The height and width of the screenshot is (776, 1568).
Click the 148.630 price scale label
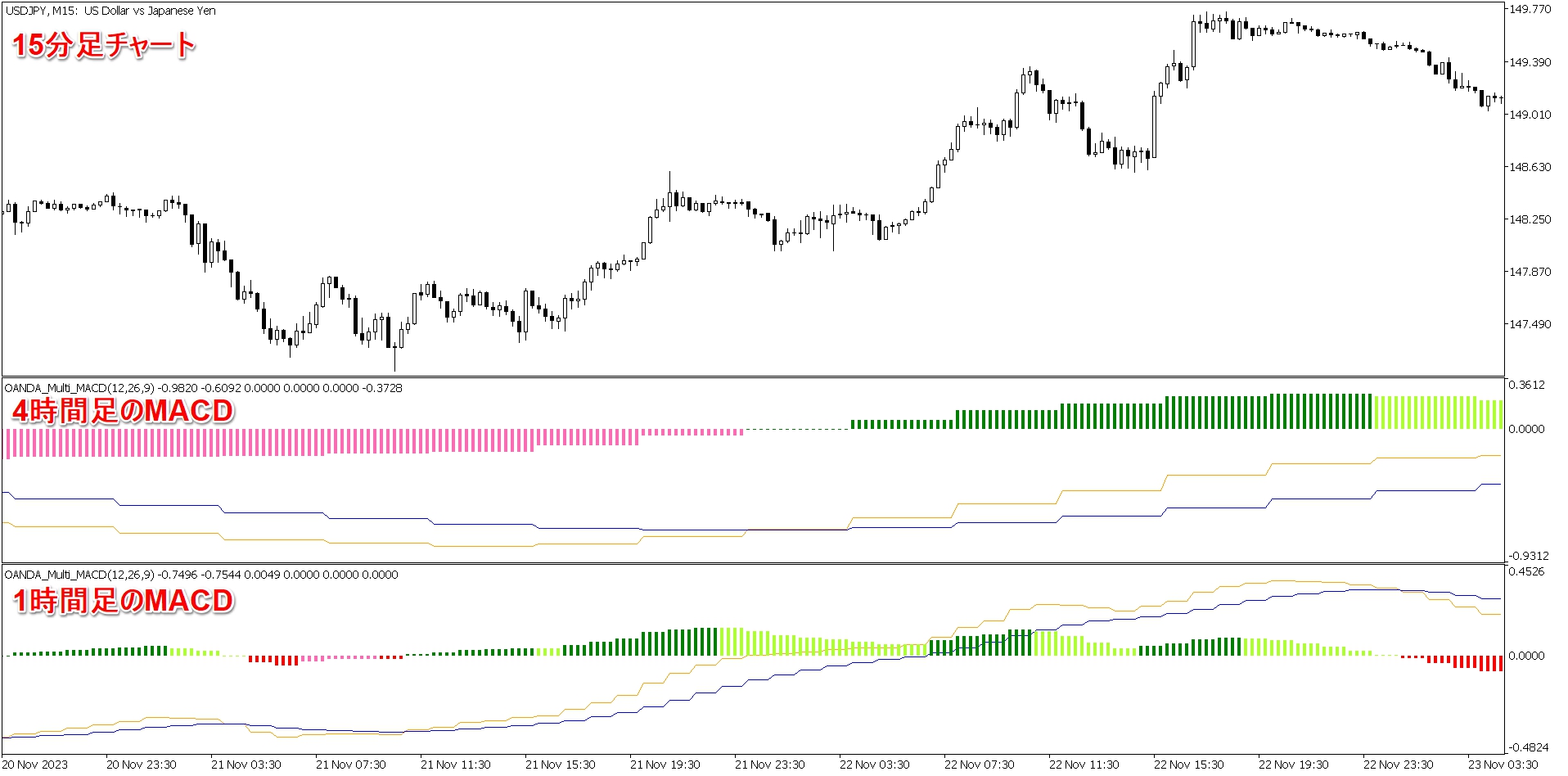pos(1530,167)
